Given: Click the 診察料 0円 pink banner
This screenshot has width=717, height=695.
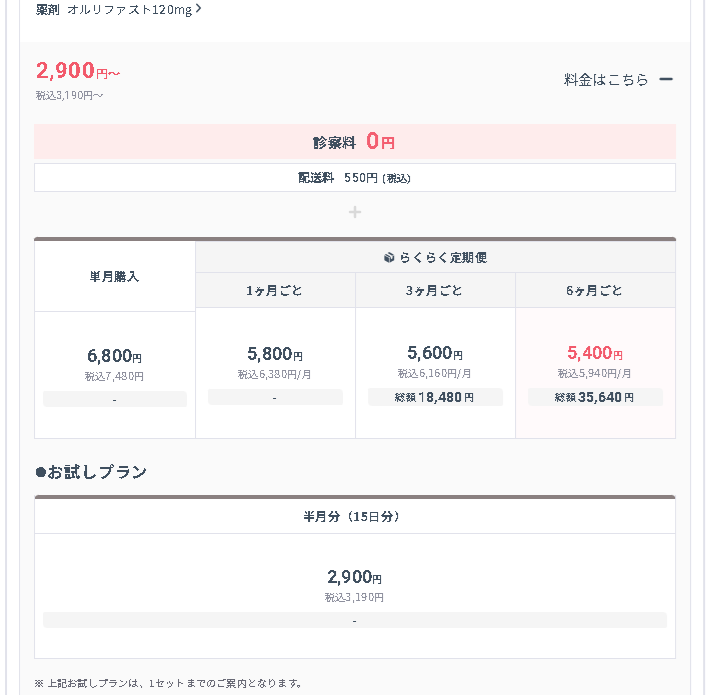Looking at the screenshot, I should tap(355, 142).
